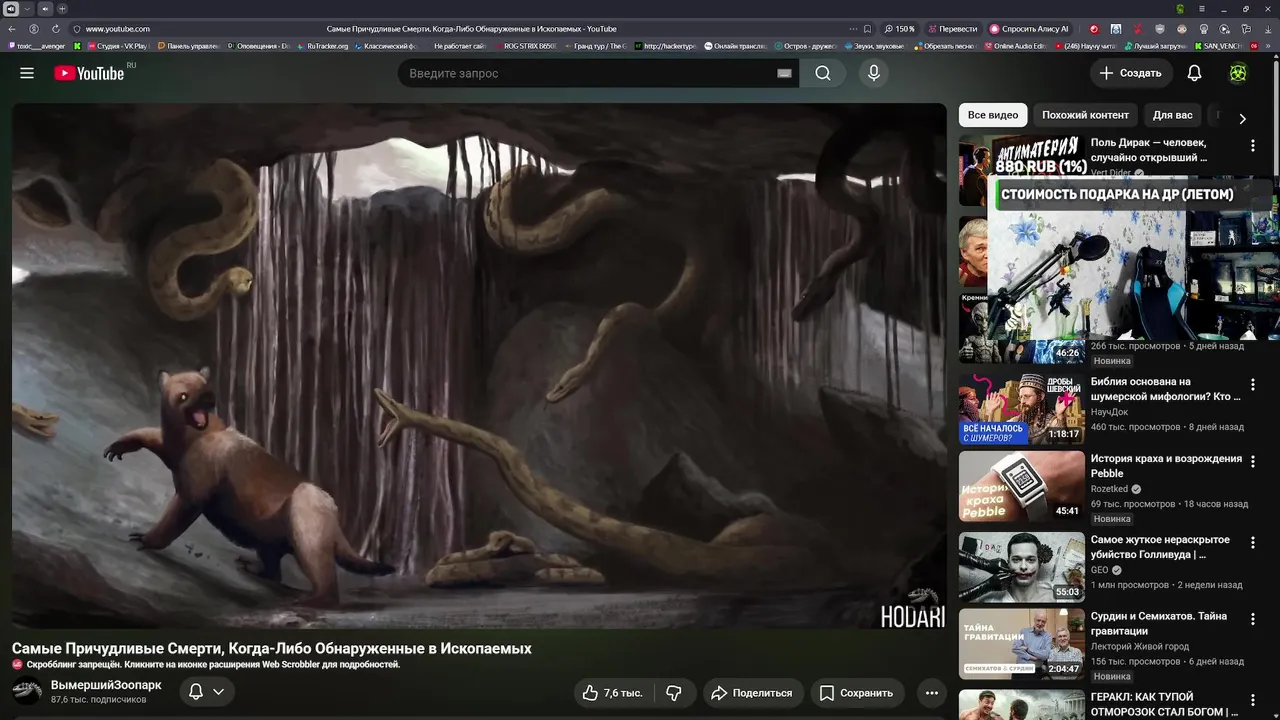
Task: Open Голливуда murder video thumbnail
Action: (1021, 567)
